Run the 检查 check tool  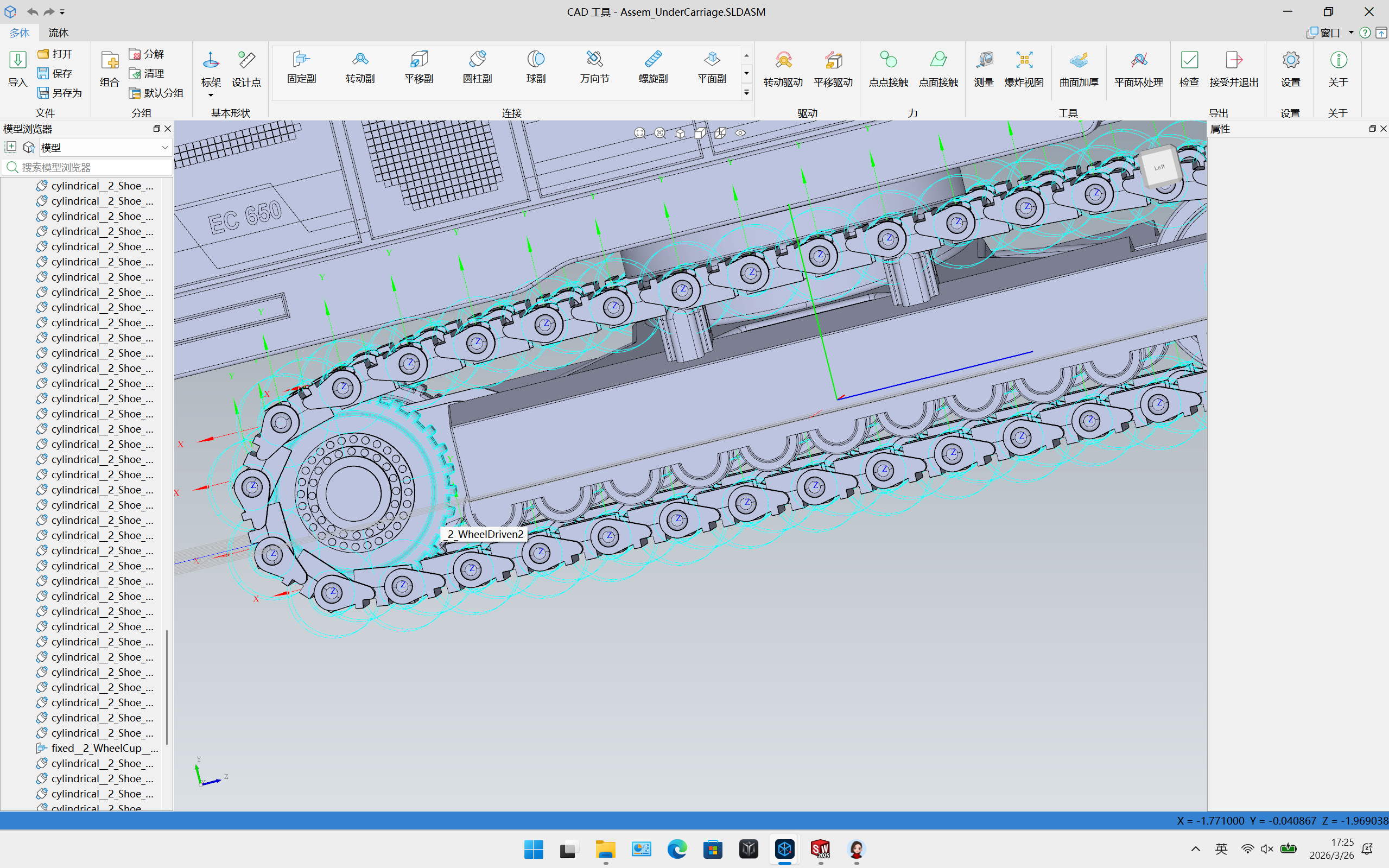(x=1189, y=69)
